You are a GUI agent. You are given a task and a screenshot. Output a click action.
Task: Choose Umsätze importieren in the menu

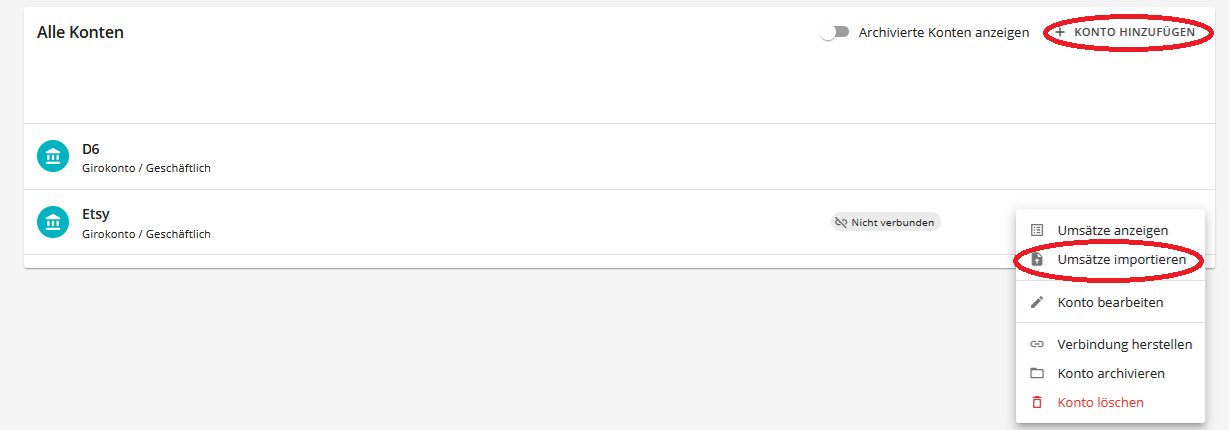point(1110,259)
